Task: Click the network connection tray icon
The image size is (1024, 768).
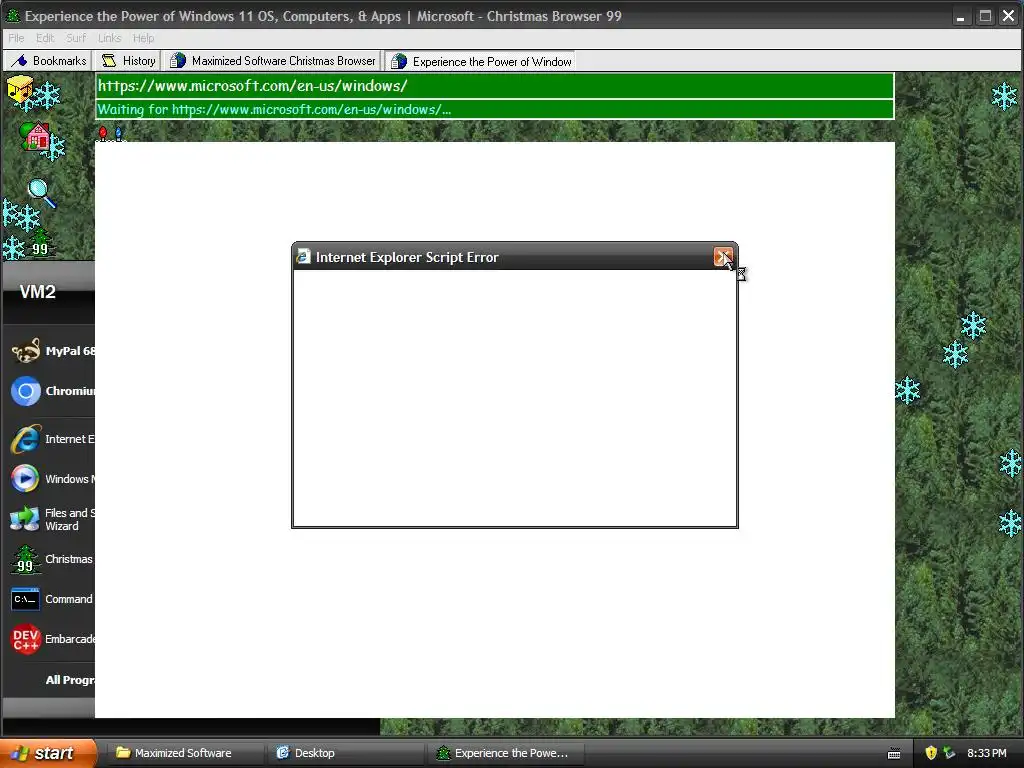Action: coord(949,753)
